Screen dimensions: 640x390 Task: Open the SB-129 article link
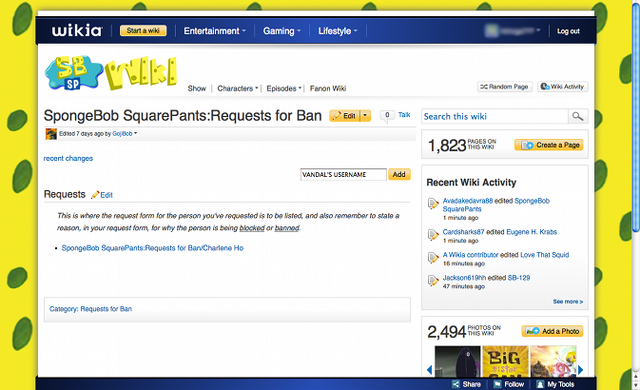tap(519, 278)
